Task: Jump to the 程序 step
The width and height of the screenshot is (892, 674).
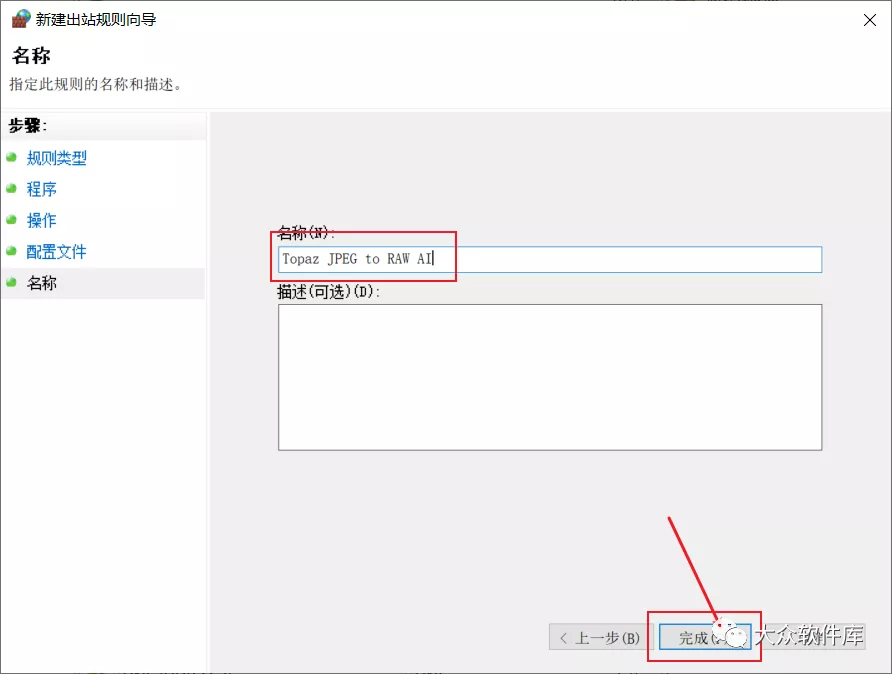Action: click(x=42, y=189)
